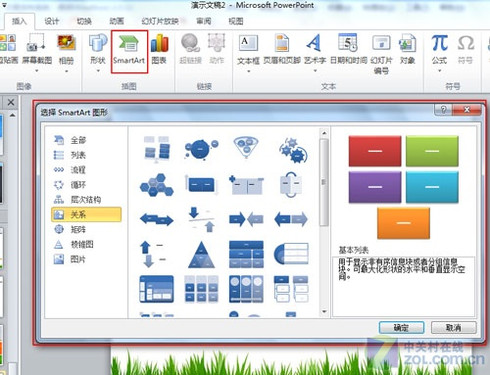Choose the gear SmartArt layout
Image resolution: width=490 pixels, height=375 pixels.
pos(292,150)
